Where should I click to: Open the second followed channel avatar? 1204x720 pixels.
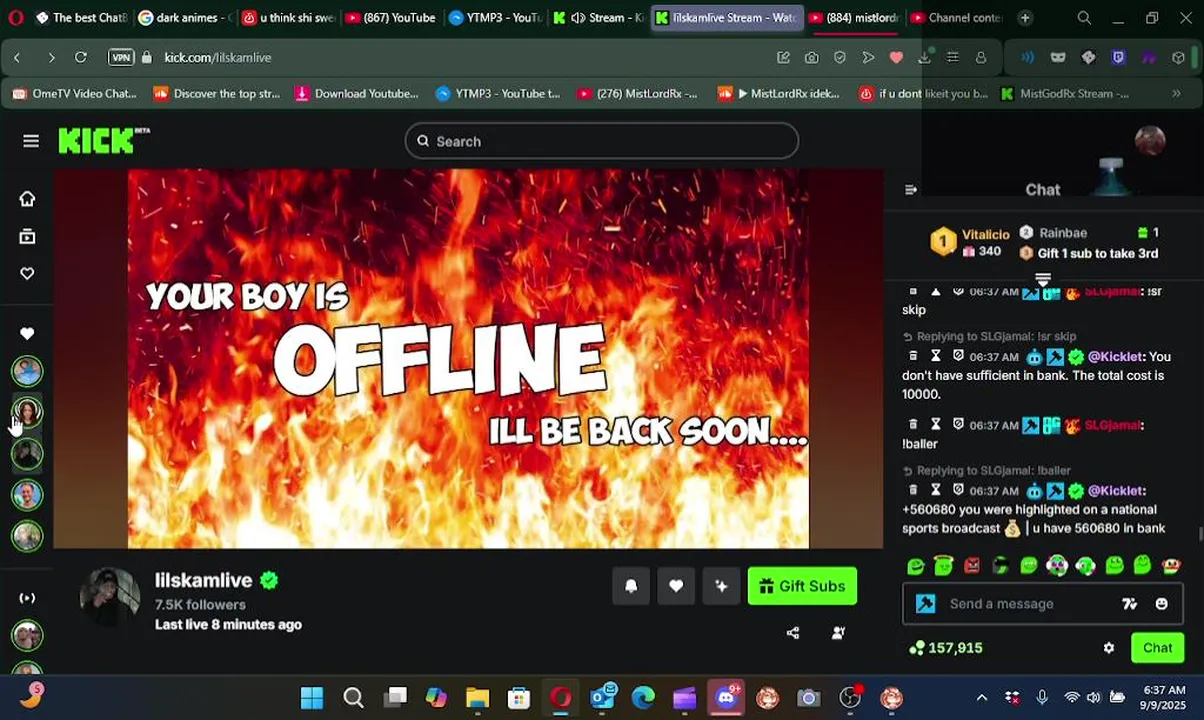tap(27, 412)
